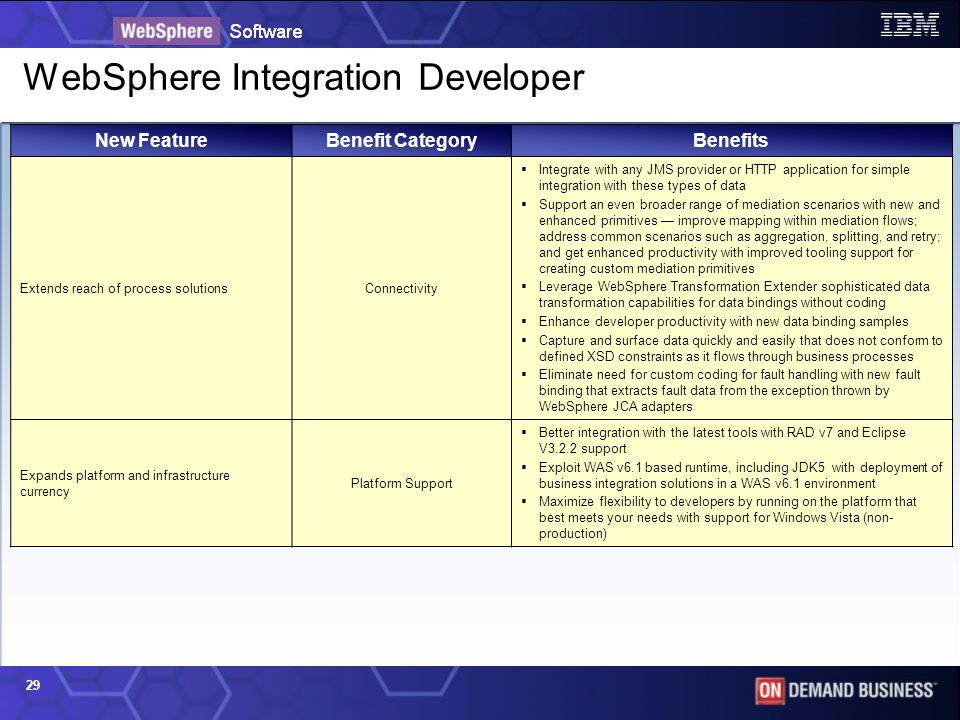Click the title 'WebSphere Integration Developer'
This screenshot has width=960, height=720.
point(304,77)
